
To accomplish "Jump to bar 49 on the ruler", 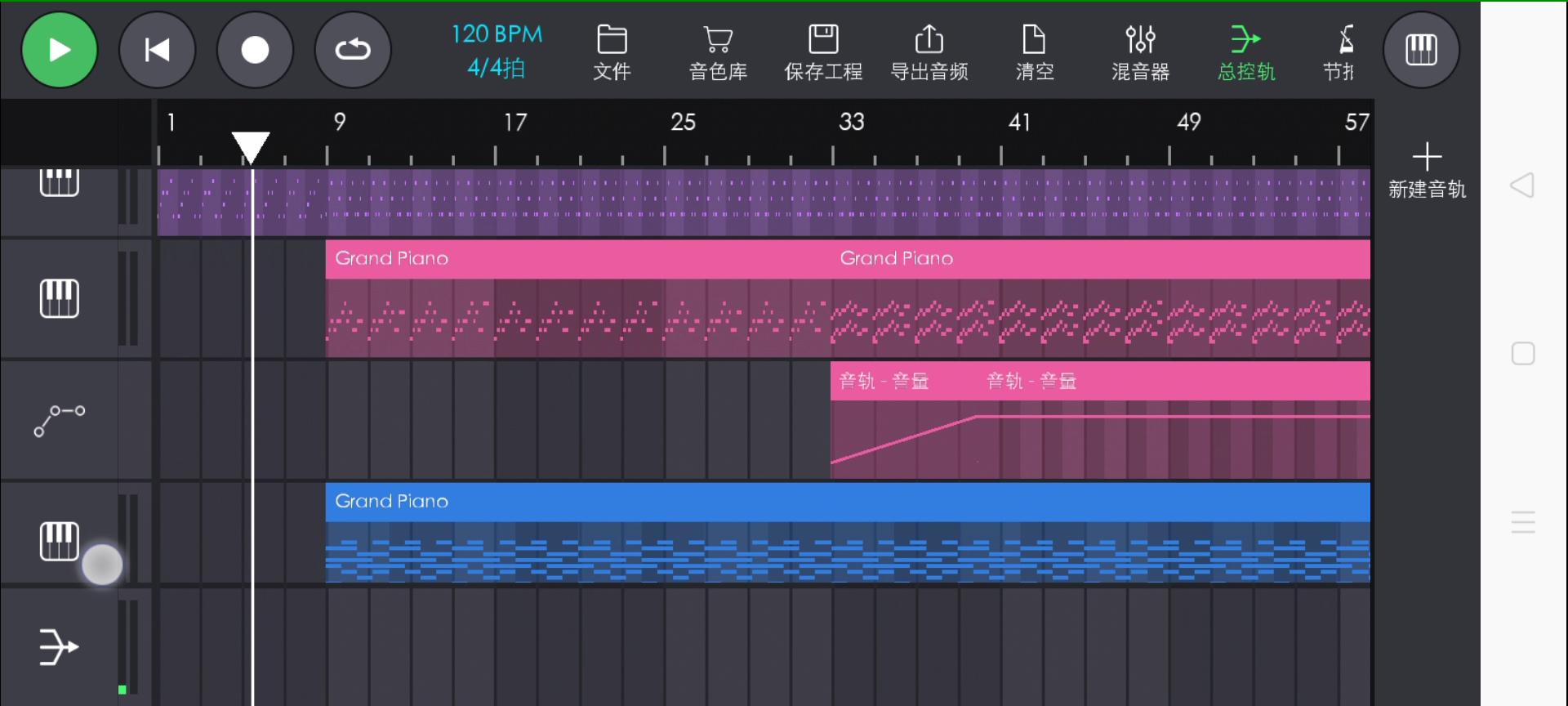I will (x=1189, y=123).
